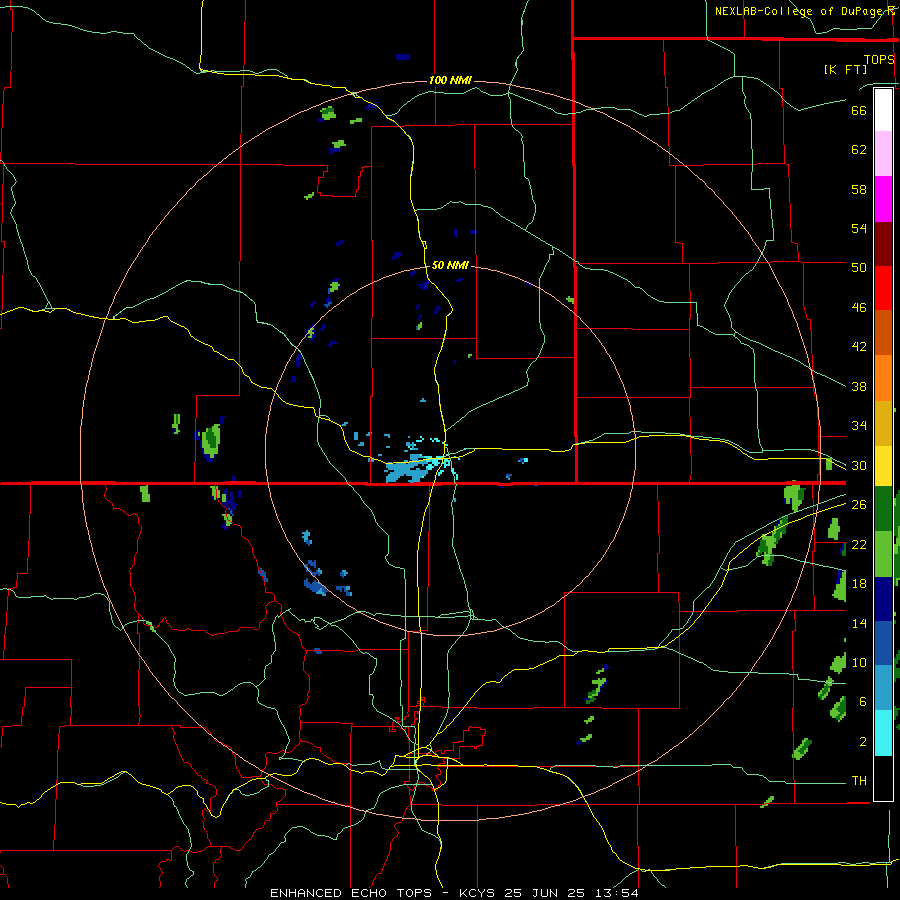This screenshot has height=900, width=900.
Task: Click the dark green legend band
Action: (x=883, y=509)
